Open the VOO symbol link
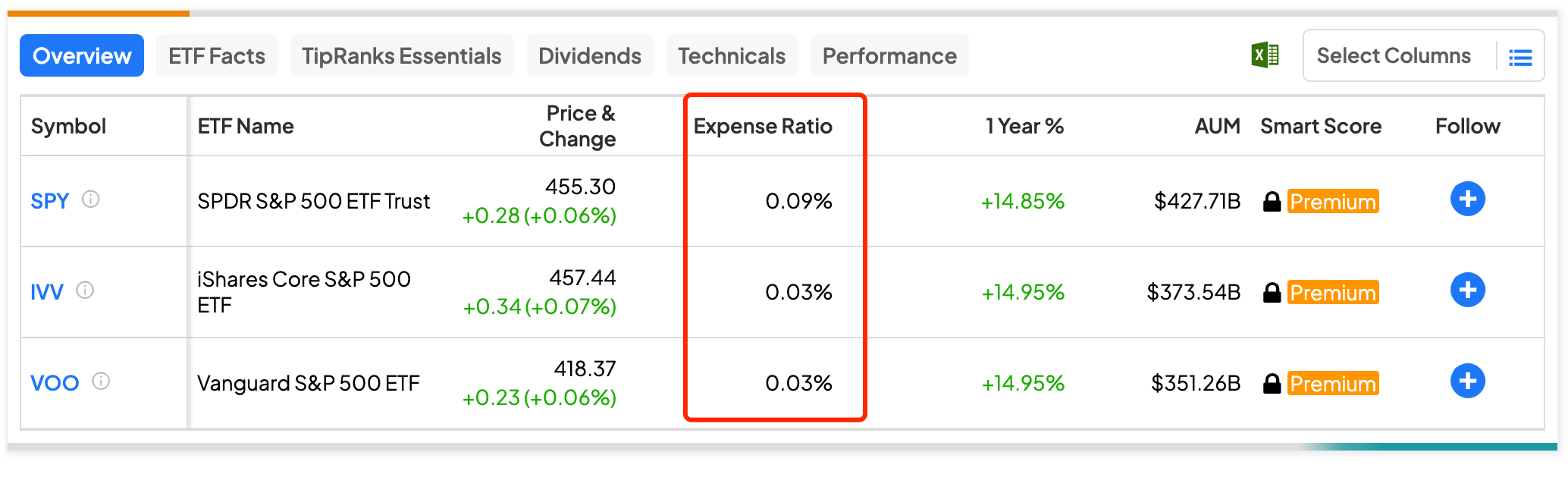 click(55, 383)
